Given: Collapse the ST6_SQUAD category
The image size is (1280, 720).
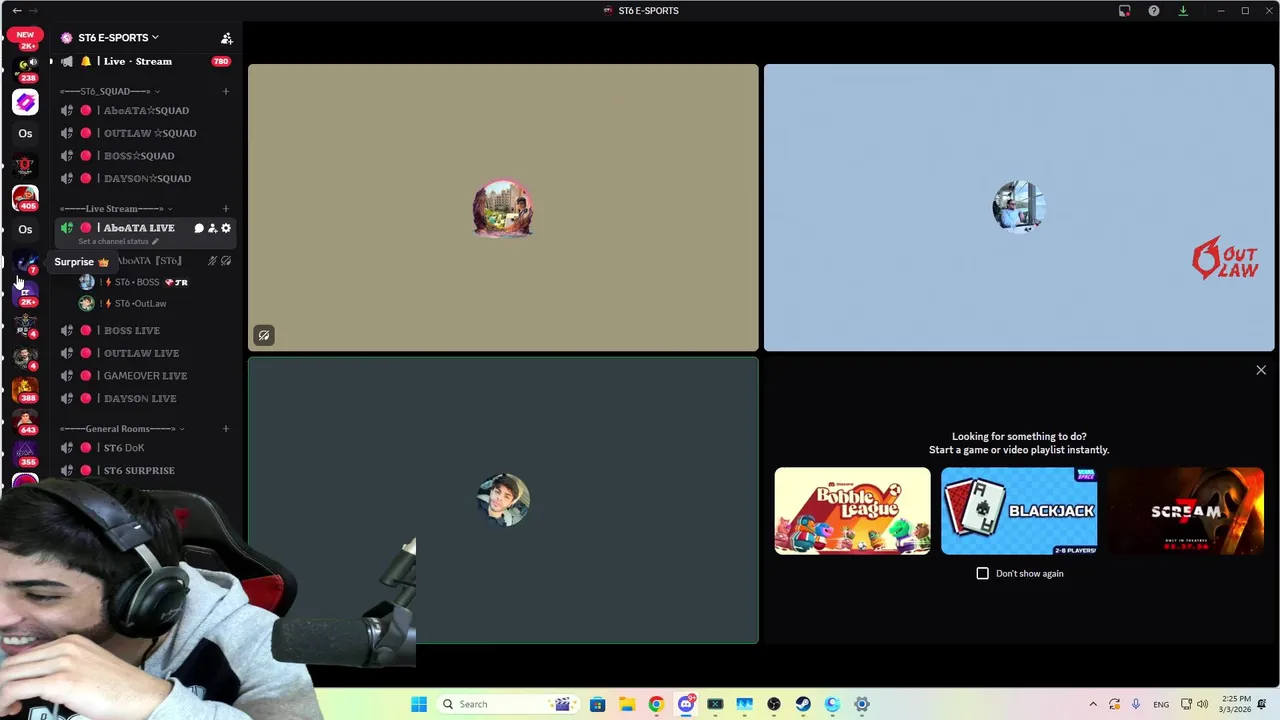Looking at the screenshot, I should (x=110, y=91).
